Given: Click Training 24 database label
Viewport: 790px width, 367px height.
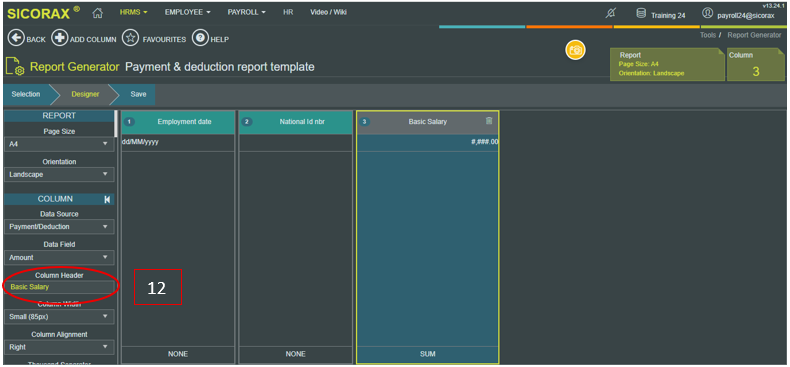Looking at the screenshot, I should coord(668,15).
